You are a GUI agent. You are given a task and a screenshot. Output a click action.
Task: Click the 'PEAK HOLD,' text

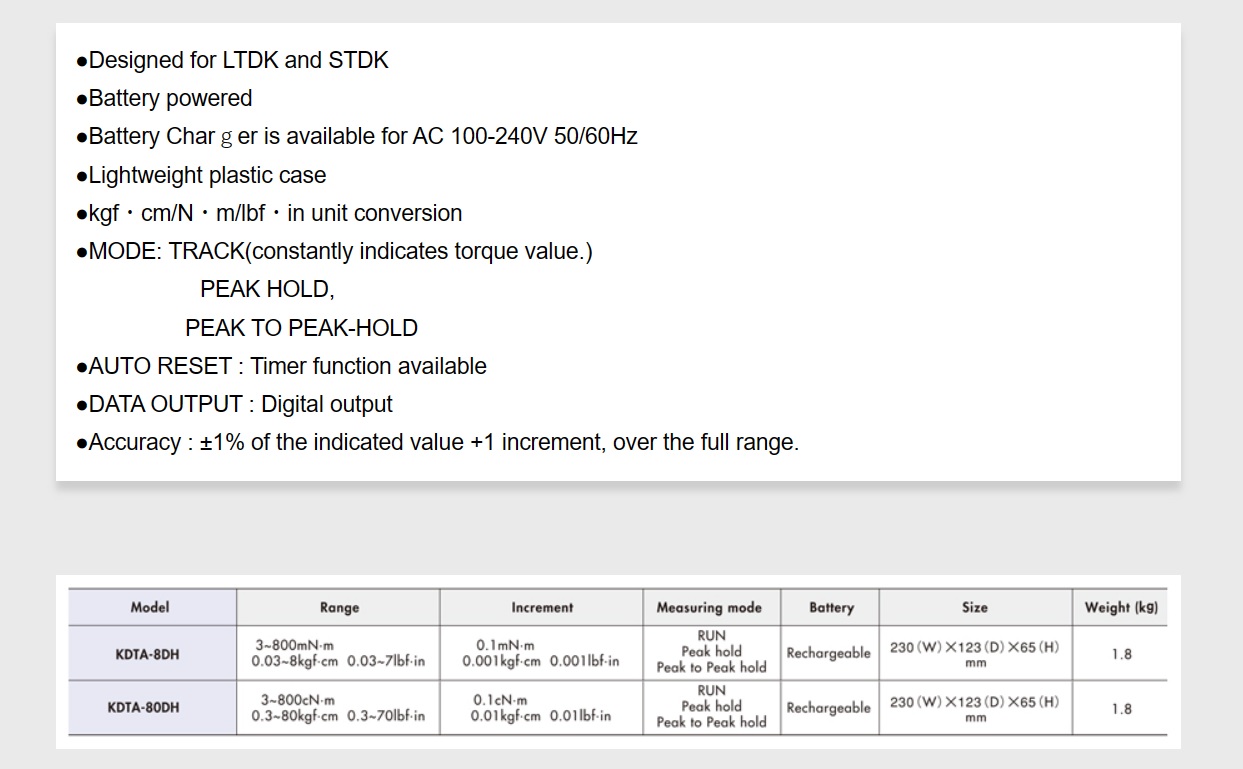[267, 289]
